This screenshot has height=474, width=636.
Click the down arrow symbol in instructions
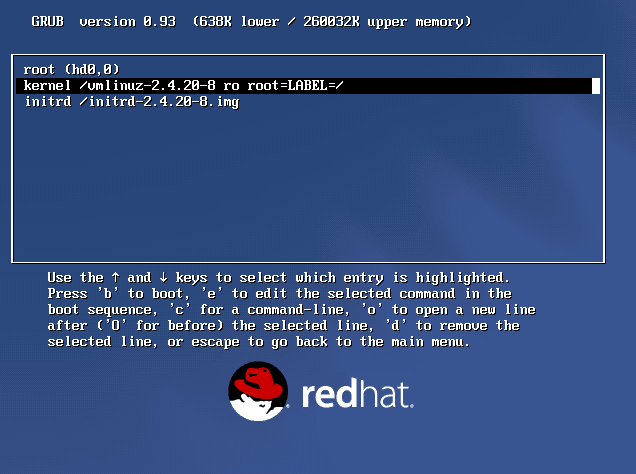tap(163, 277)
